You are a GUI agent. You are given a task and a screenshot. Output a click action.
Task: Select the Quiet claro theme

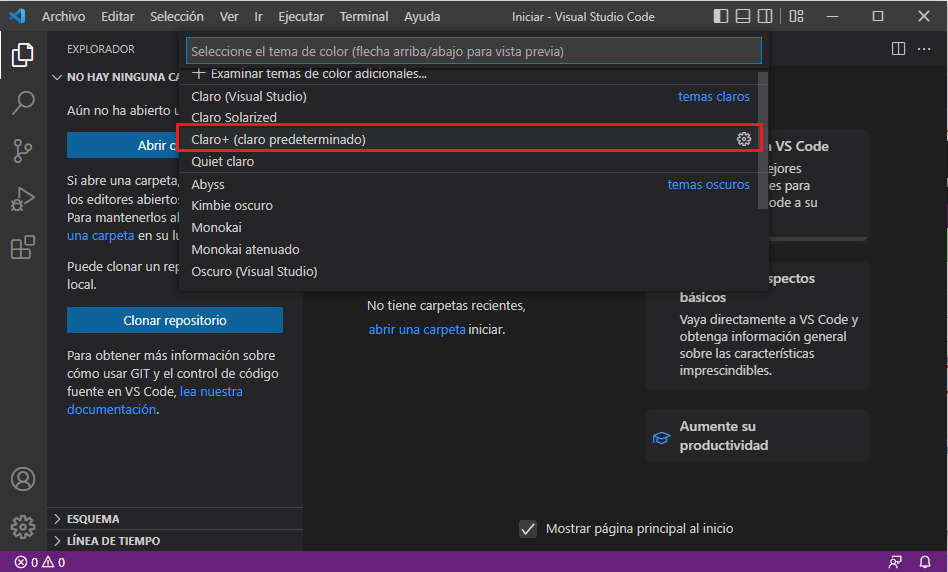469,161
